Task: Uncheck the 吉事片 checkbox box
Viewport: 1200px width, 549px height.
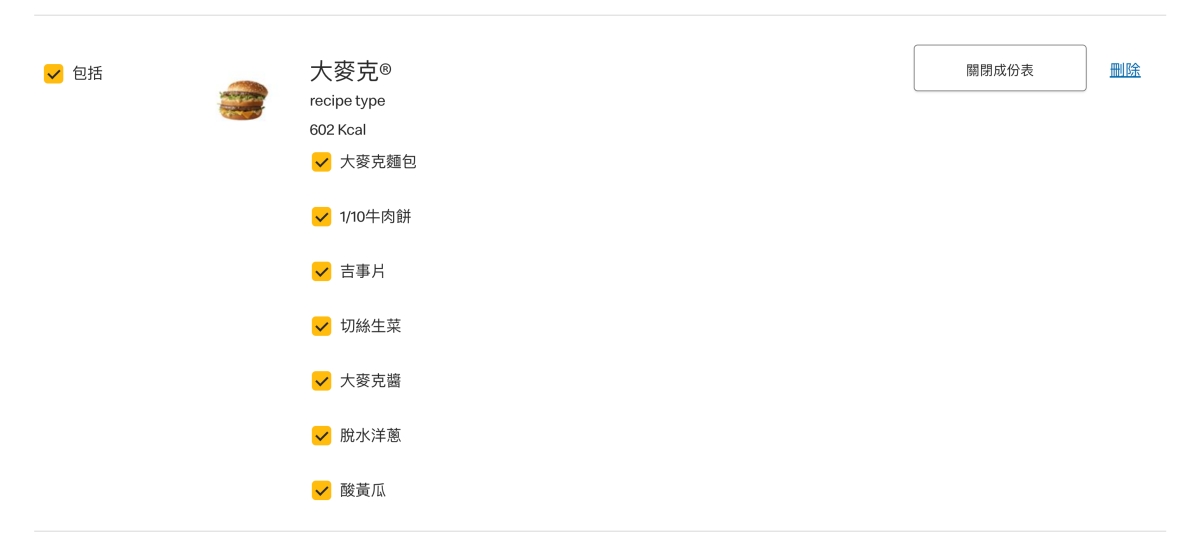Action: (x=321, y=272)
